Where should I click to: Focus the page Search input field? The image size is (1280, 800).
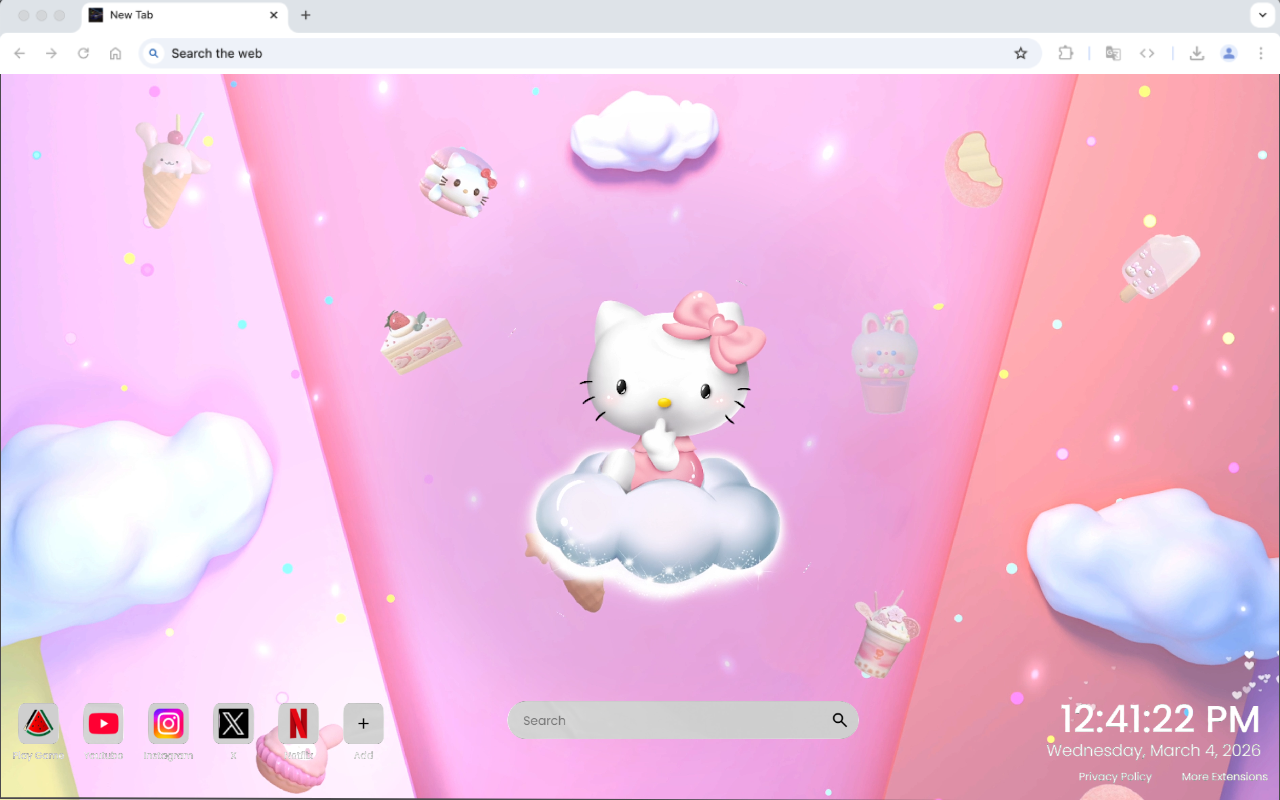click(683, 720)
